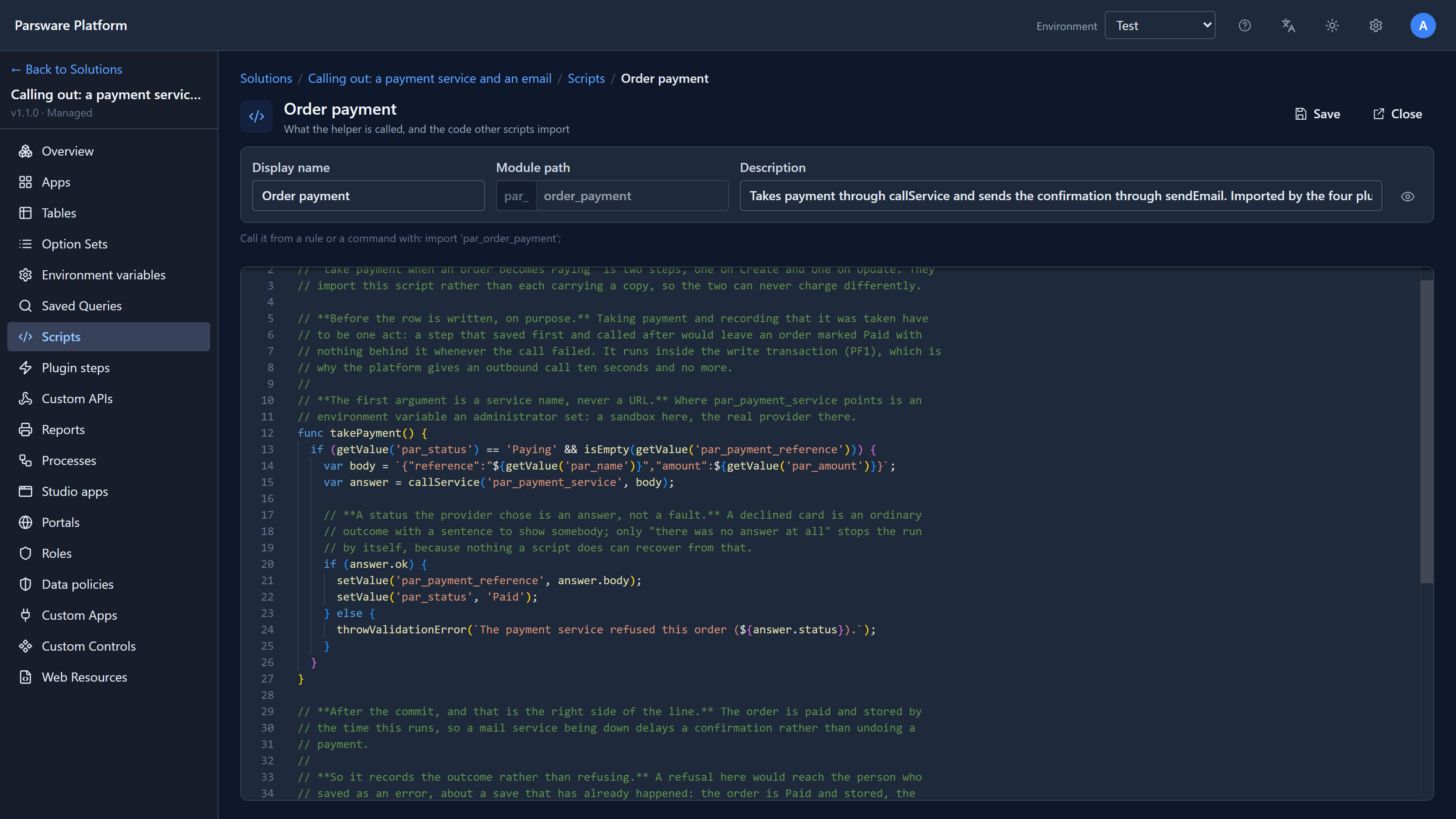Click the Data policies icon
Image resolution: width=1456 pixels, height=819 pixels.
(x=25, y=584)
